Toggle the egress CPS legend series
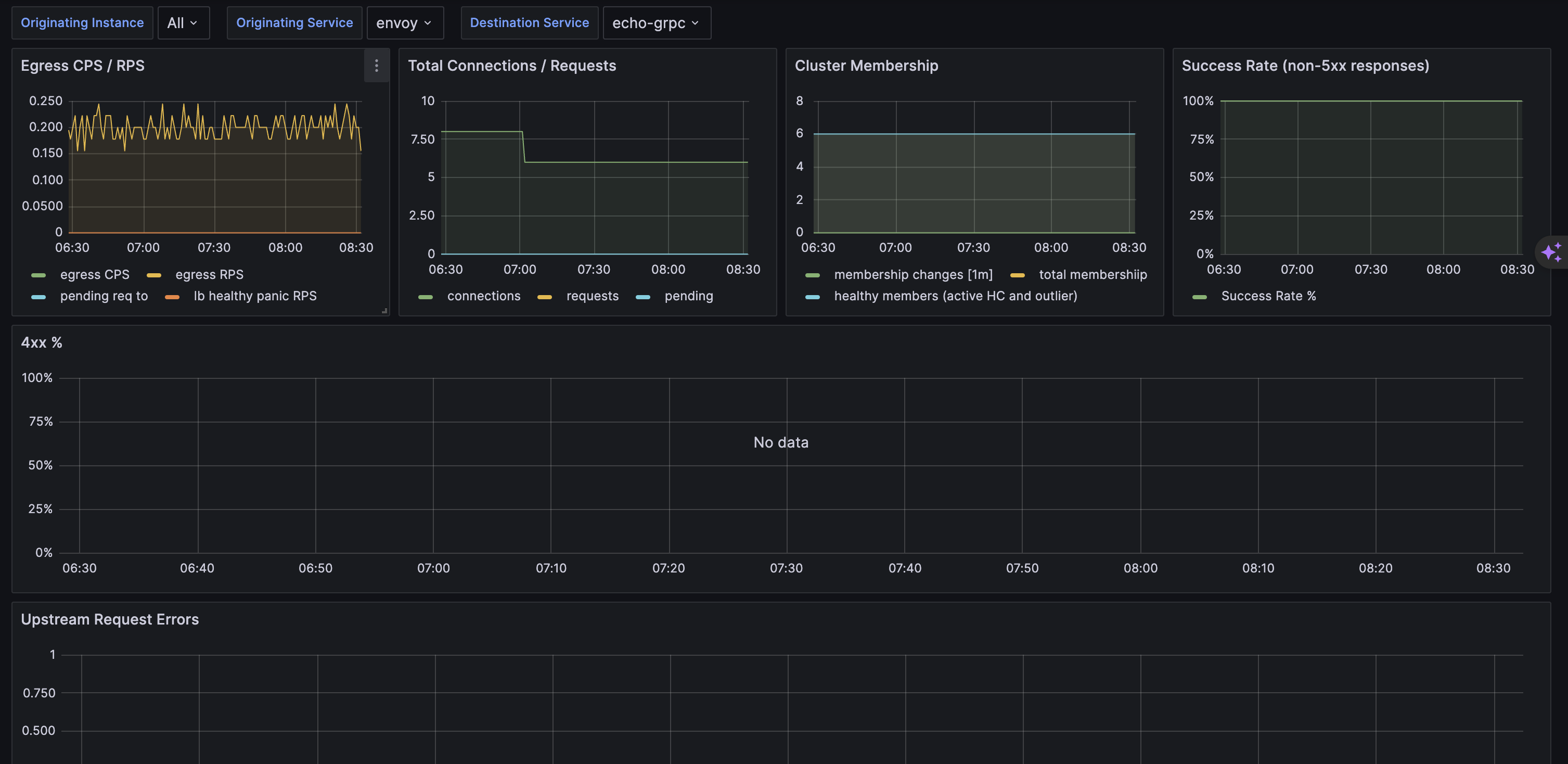The height and width of the screenshot is (764, 1568). 94,275
